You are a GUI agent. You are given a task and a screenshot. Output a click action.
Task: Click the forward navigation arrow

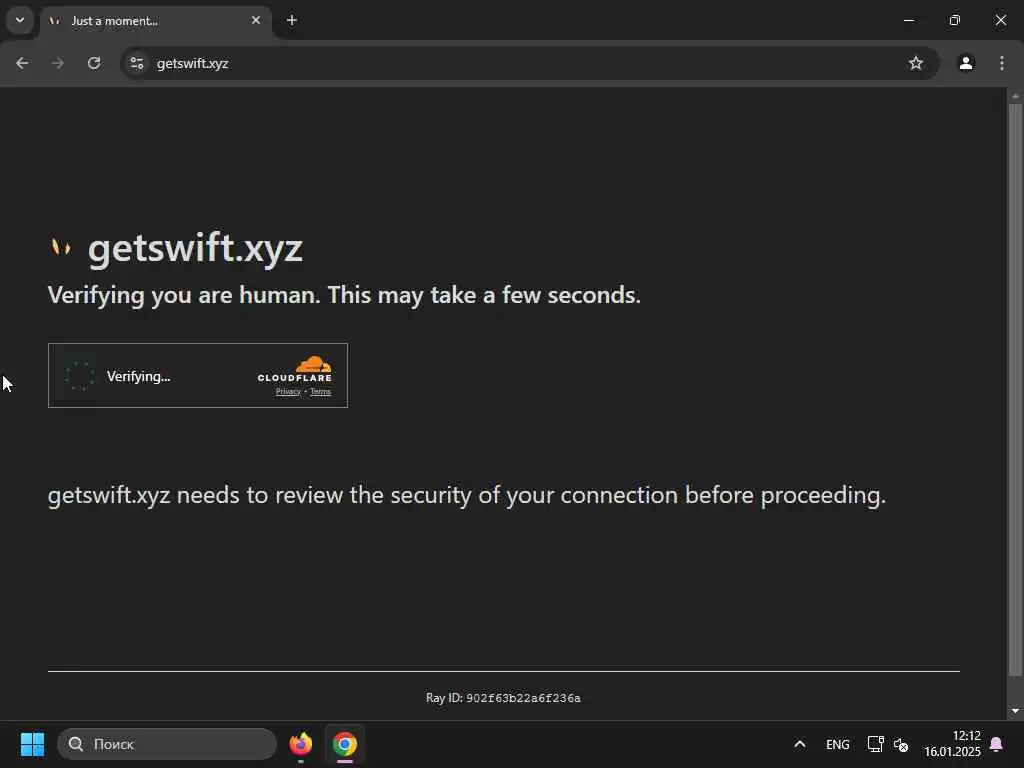pos(58,63)
